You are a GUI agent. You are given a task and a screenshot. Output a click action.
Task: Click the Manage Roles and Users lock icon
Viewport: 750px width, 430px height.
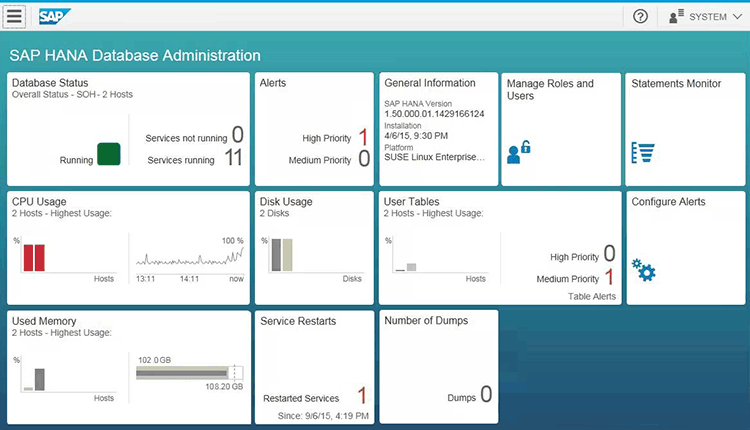518,152
